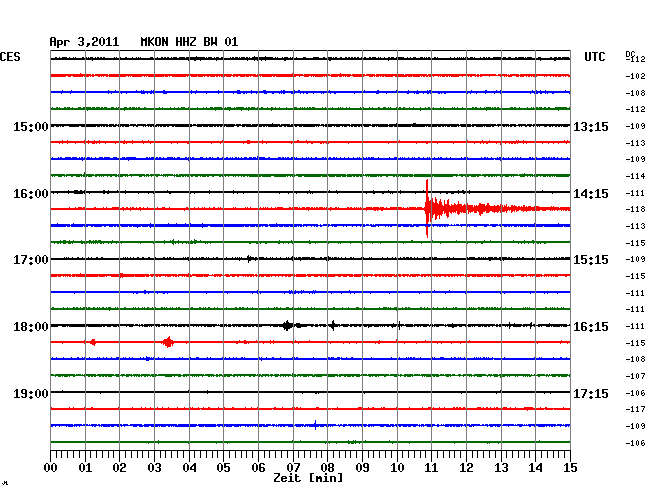The width and height of the screenshot is (650, 494).
Task: Click the DC offset value "-107"
Action: (635, 376)
